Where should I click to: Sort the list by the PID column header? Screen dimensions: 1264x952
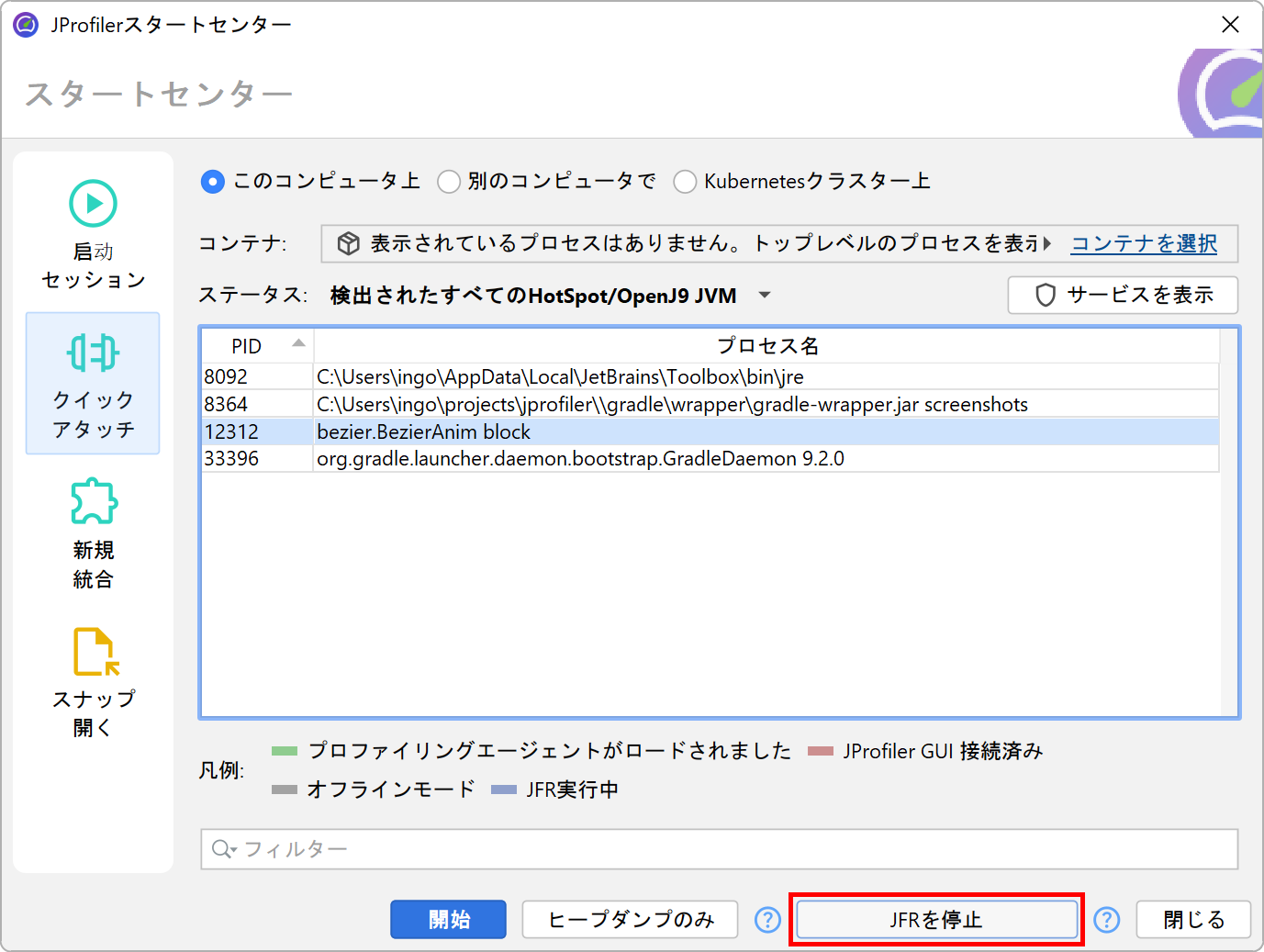point(256,346)
